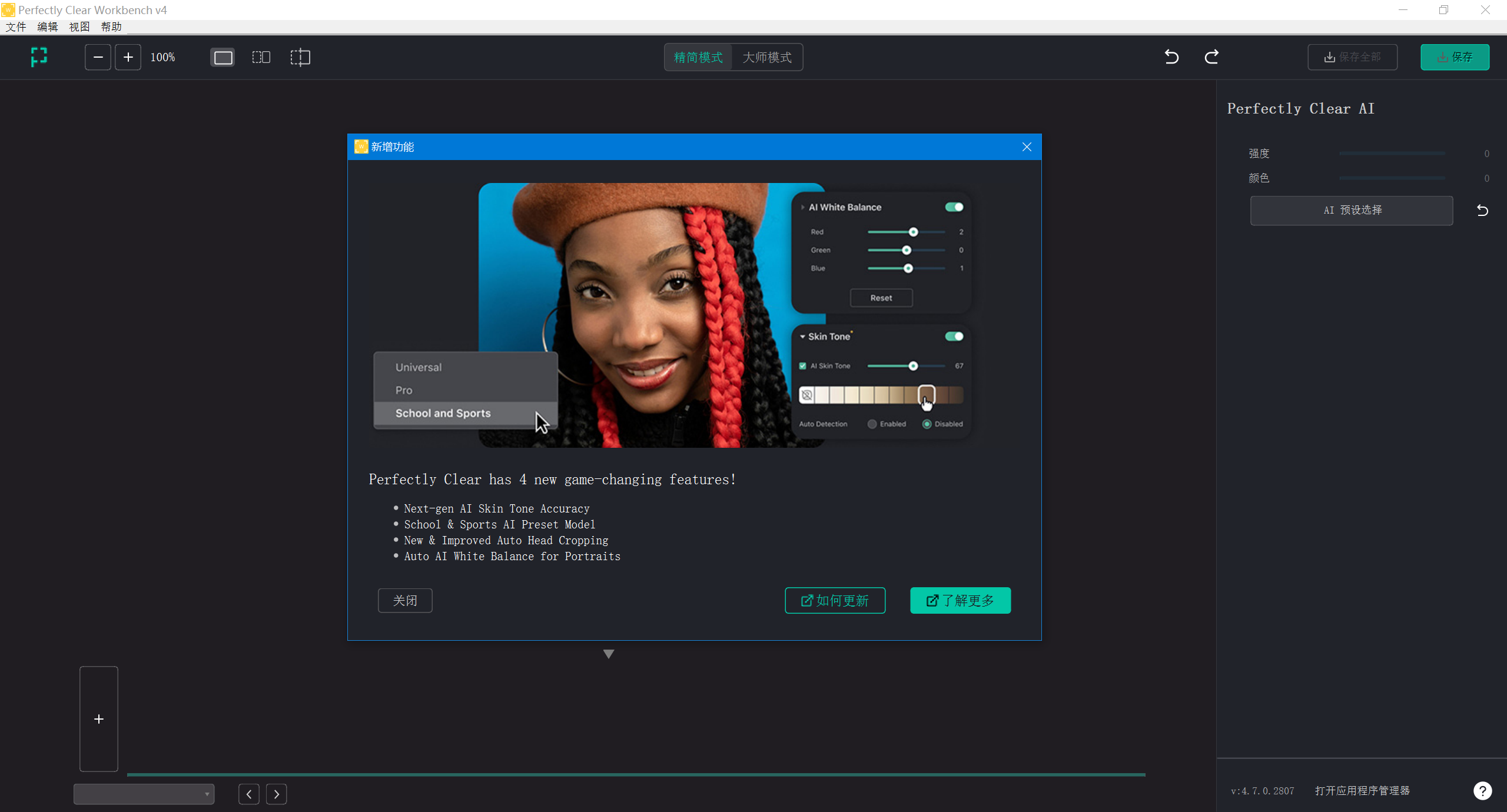Collapse the filmstrip using the down triangle
Screen dimensions: 1507x812
coord(609,654)
